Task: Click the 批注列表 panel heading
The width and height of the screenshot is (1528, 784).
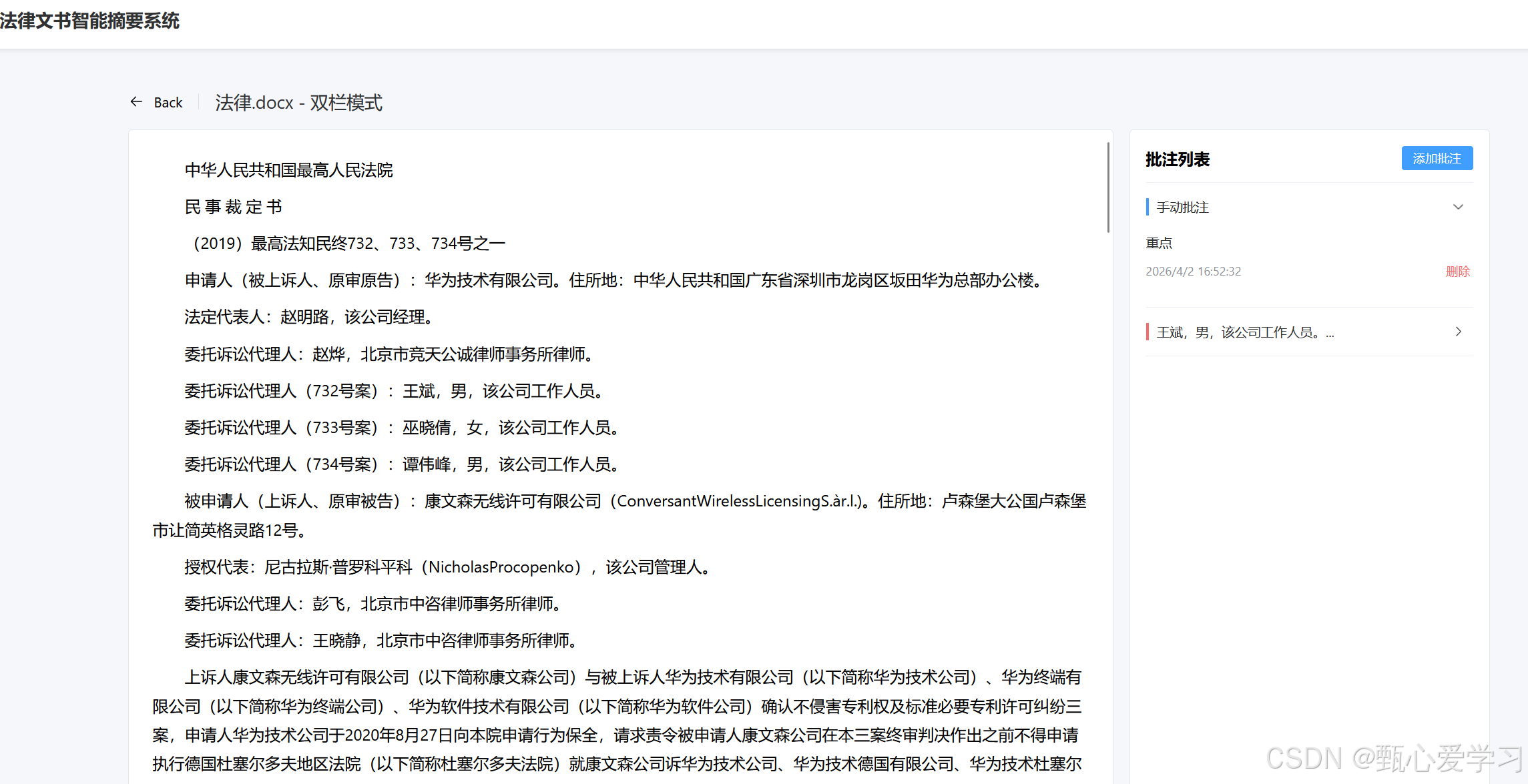Action: pyautogui.click(x=1178, y=159)
